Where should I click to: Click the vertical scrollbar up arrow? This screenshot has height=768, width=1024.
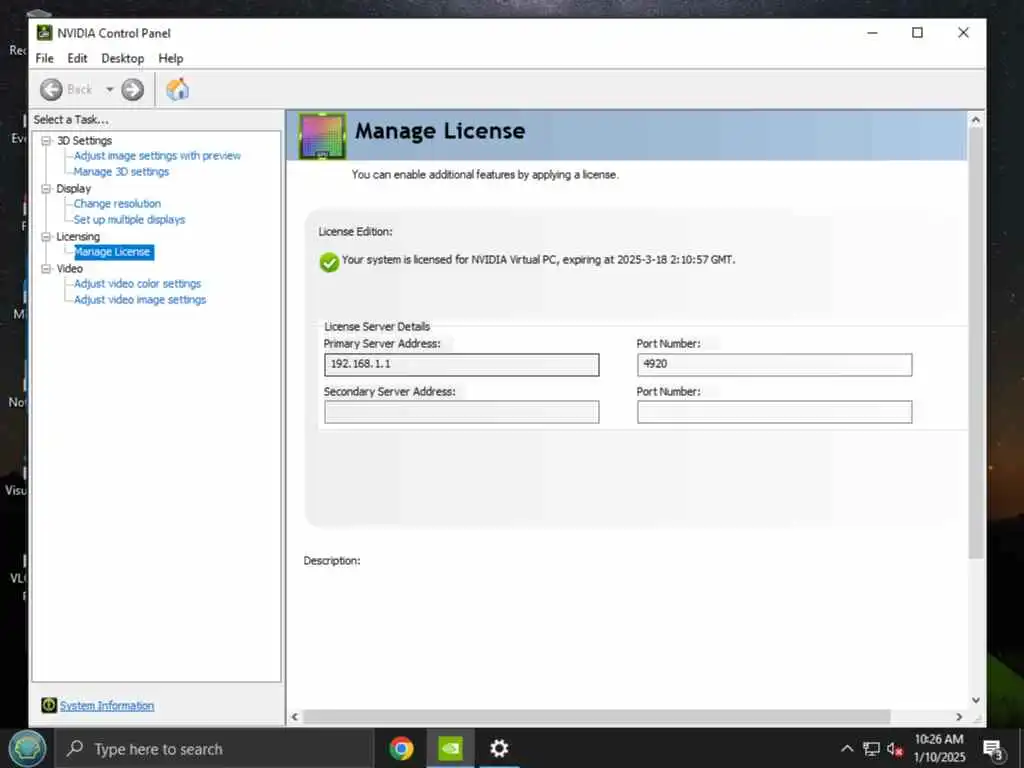pos(976,120)
